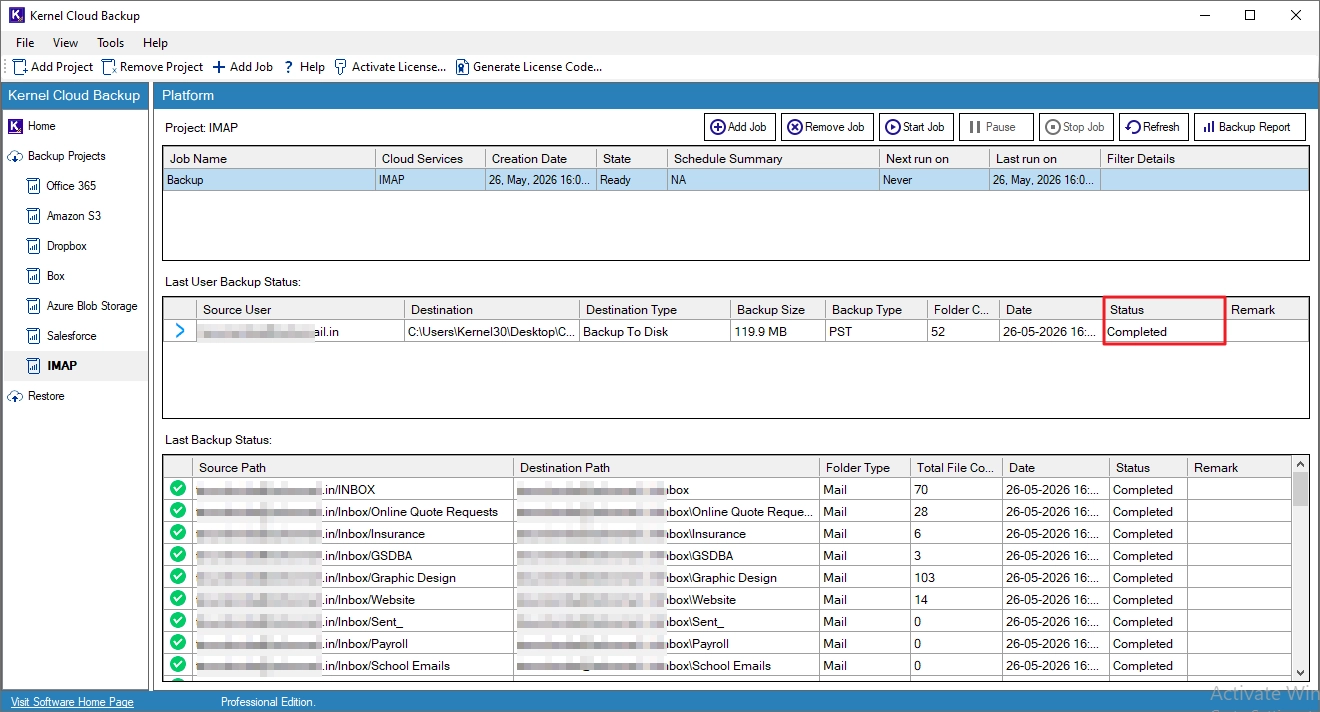1320x712 pixels.
Task: Click the Home icon in sidebar
Action: [x=15, y=126]
